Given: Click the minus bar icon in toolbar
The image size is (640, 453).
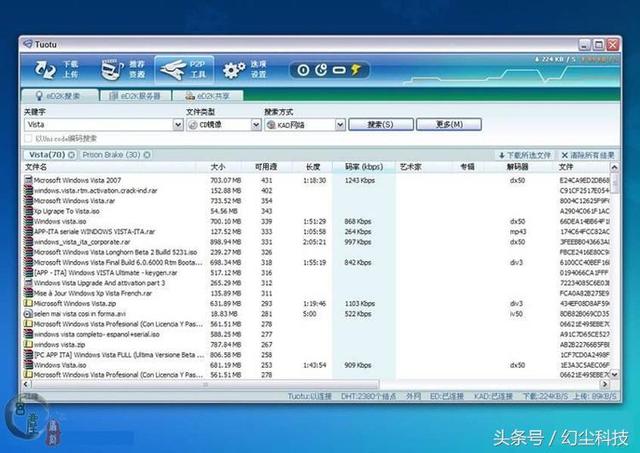Looking at the screenshot, I should point(339,70).
